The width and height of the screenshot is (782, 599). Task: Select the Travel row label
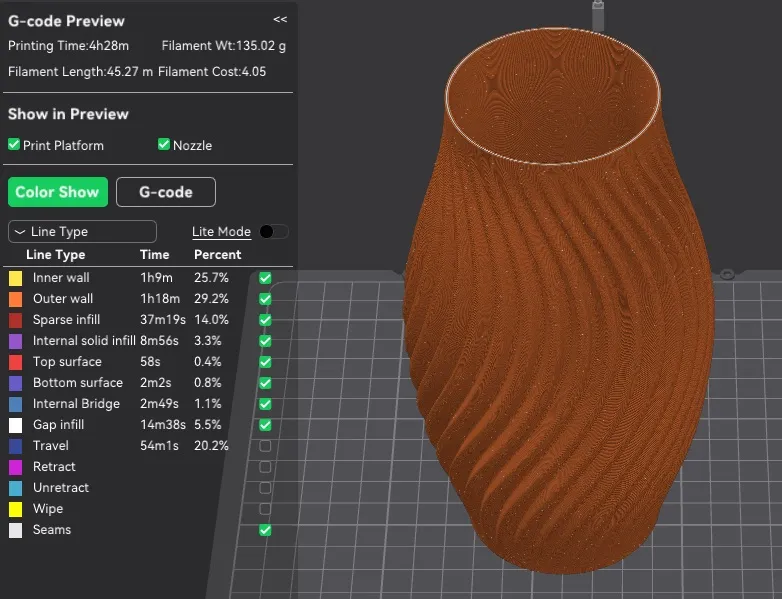(50, 446)
